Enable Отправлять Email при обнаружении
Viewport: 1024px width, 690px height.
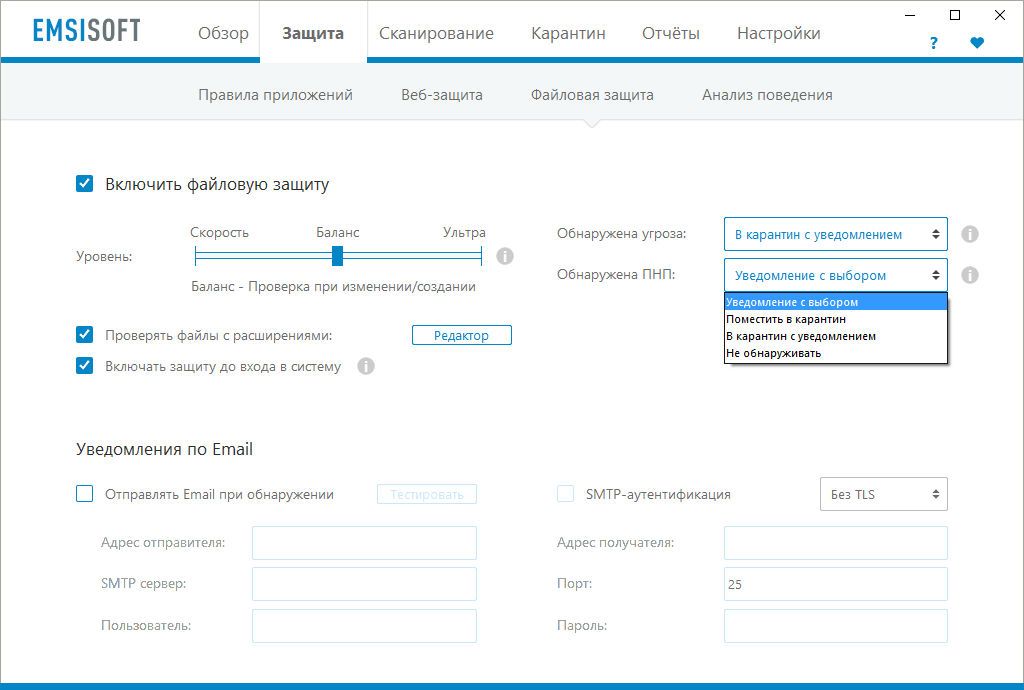(84, 493)
